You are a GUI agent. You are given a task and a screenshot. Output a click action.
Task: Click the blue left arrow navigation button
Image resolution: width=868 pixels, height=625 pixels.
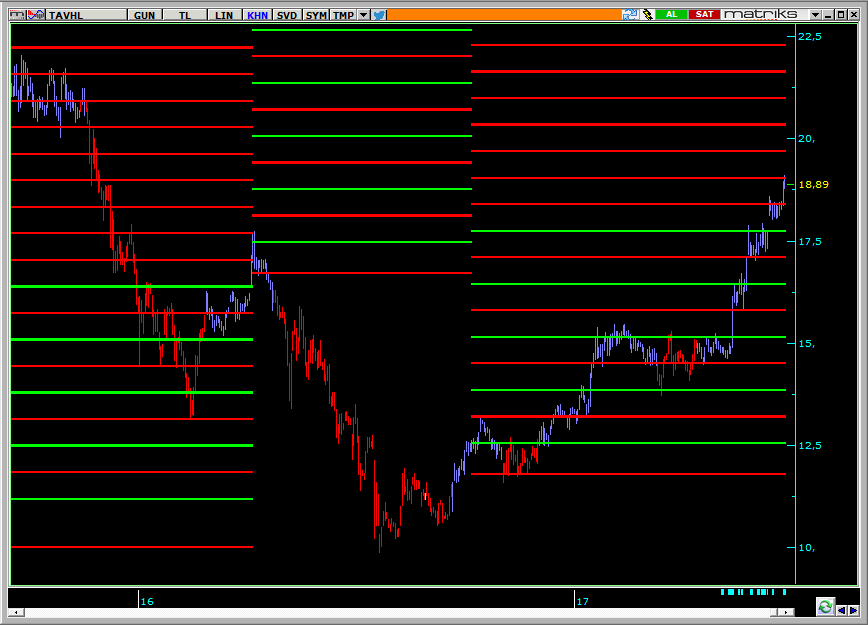(x=841, y=610)
